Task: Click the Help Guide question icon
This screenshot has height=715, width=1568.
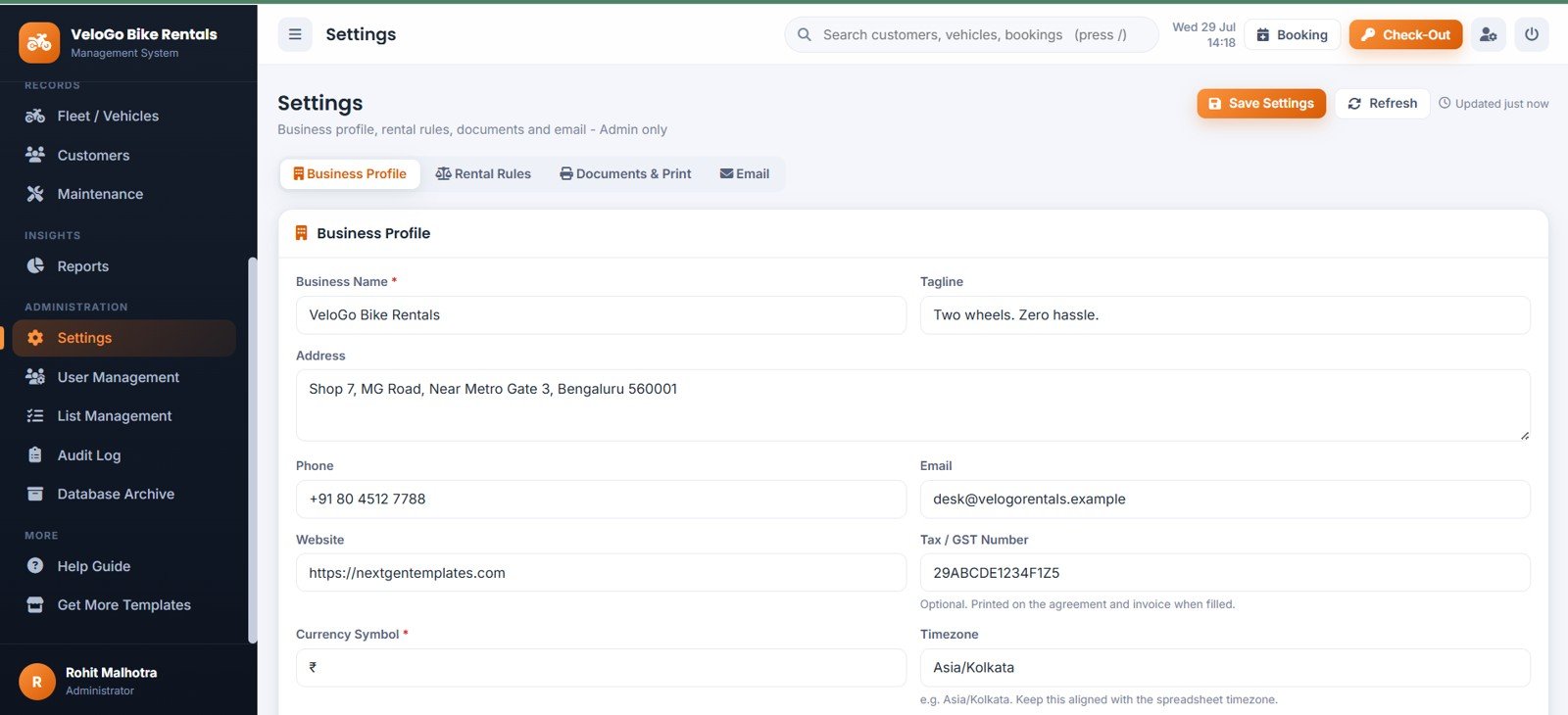Action: coord(35,565)
